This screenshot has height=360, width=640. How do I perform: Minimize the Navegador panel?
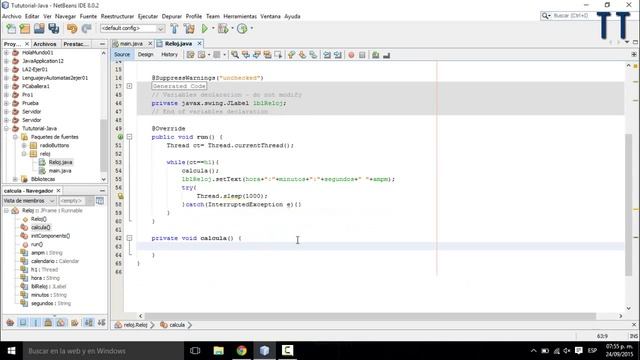(x=102, y=191)
